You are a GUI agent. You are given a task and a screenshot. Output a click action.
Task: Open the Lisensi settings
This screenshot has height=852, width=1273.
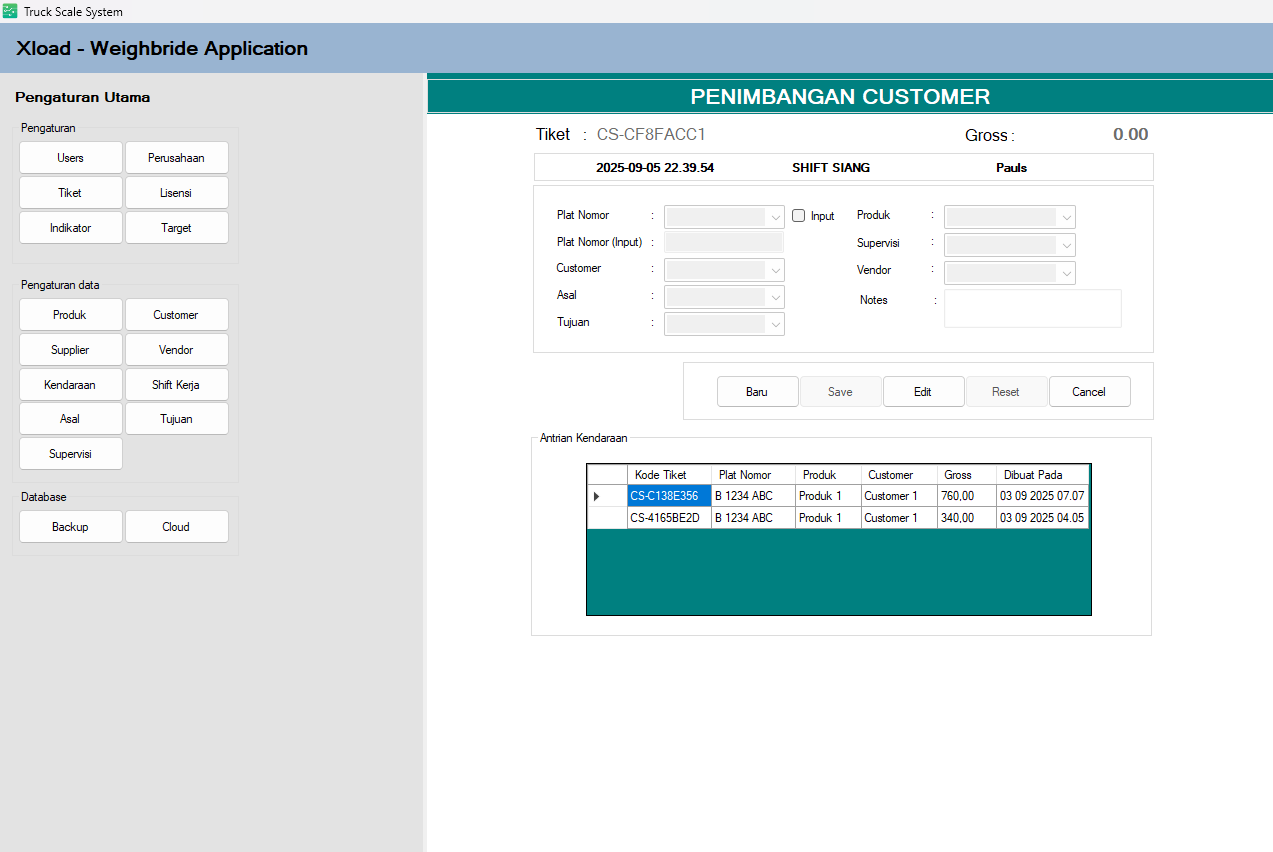coord(176,193)
